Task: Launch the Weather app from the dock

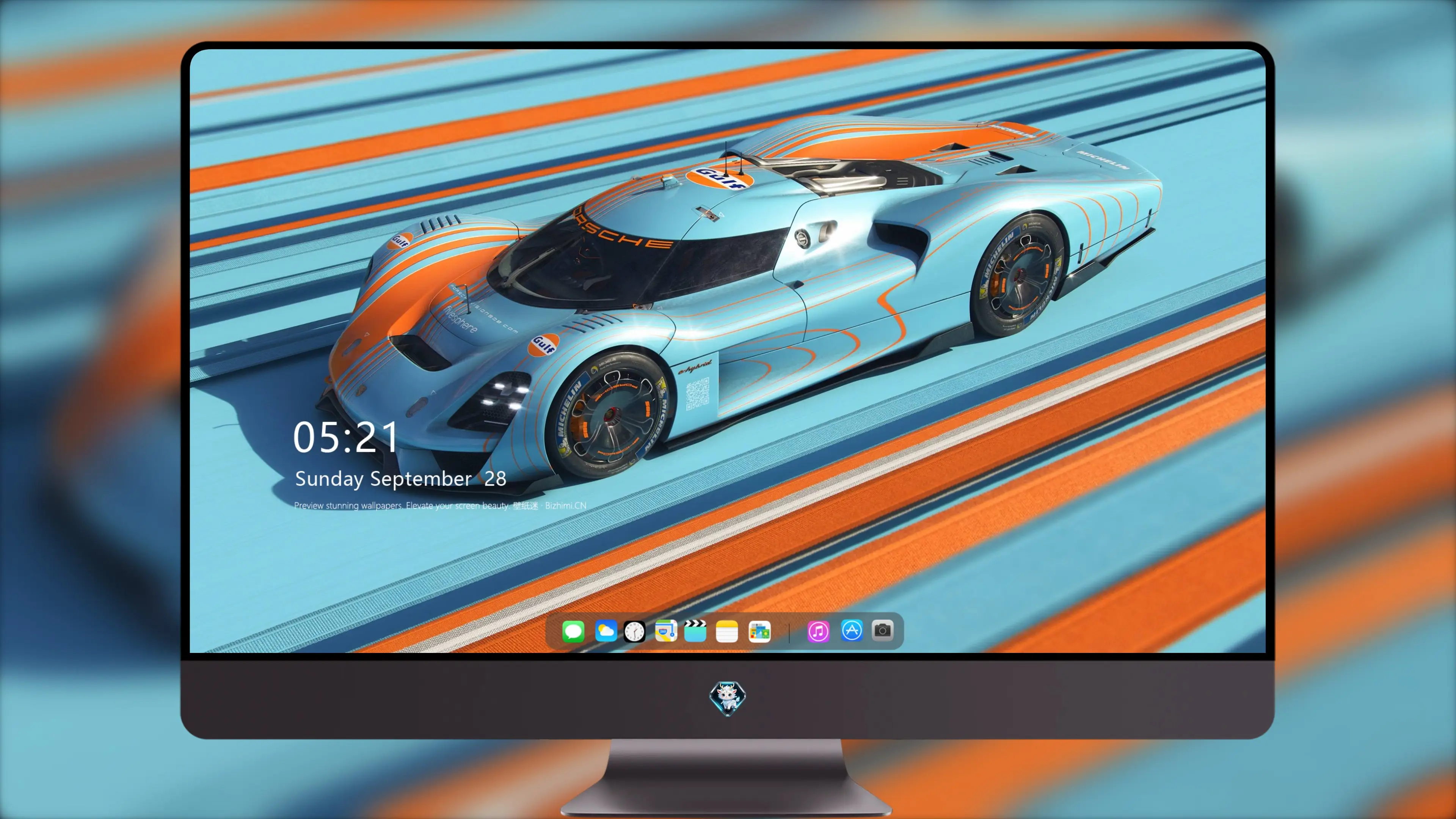Action: click(606, 631)
